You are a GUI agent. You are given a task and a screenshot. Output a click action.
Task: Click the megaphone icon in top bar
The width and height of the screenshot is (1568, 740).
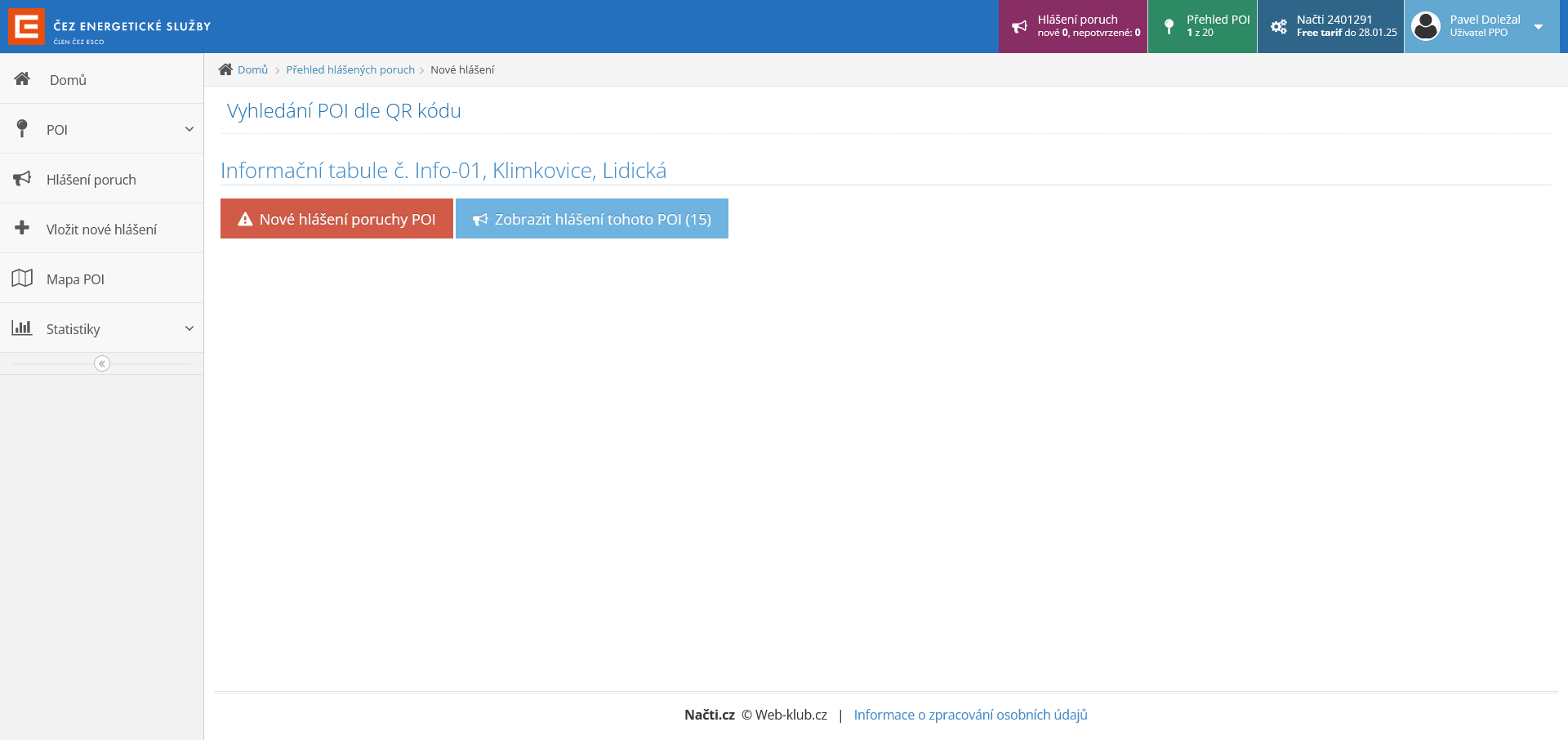(x=1019, y=27)
